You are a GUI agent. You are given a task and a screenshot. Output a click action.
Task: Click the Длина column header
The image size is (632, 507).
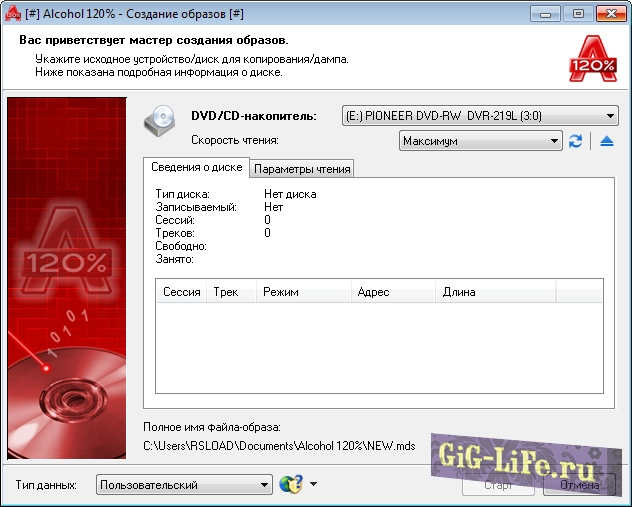(x=495, y=292)
